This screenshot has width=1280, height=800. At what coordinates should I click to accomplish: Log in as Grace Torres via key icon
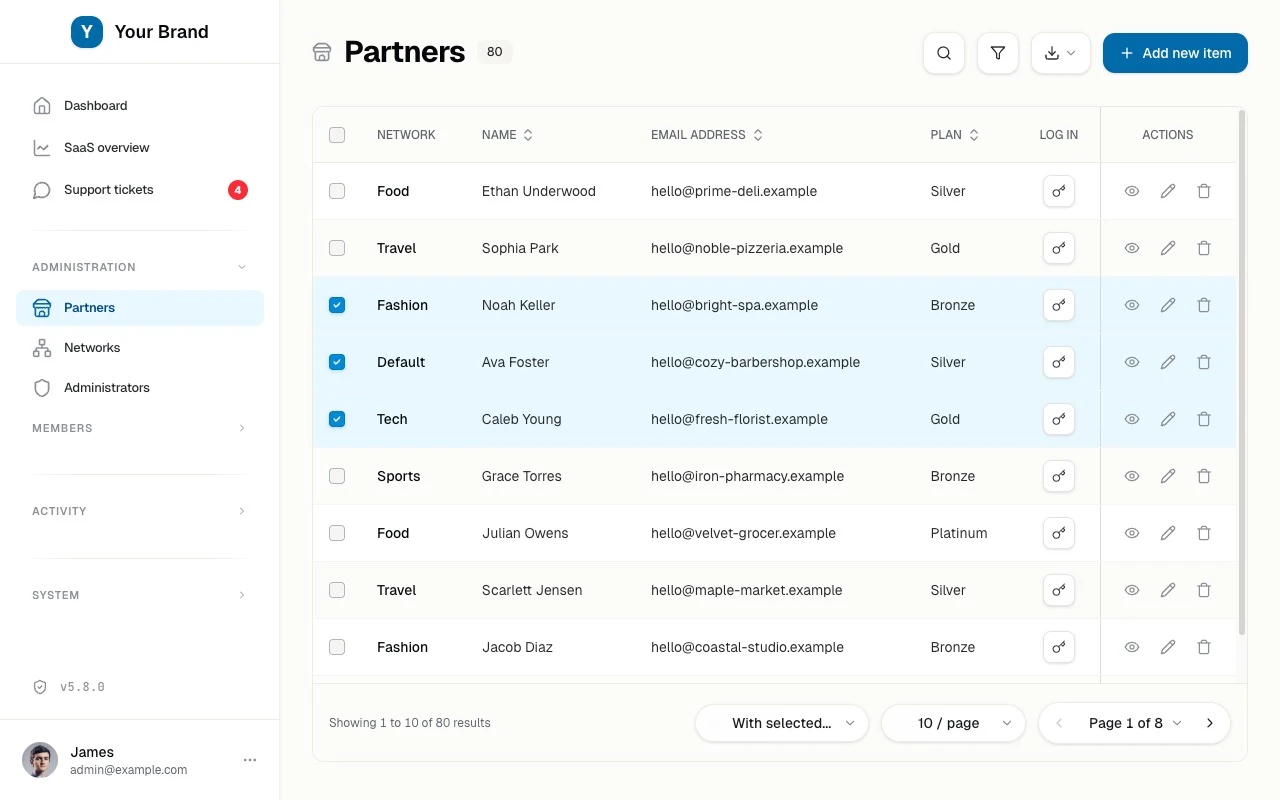1059,476
